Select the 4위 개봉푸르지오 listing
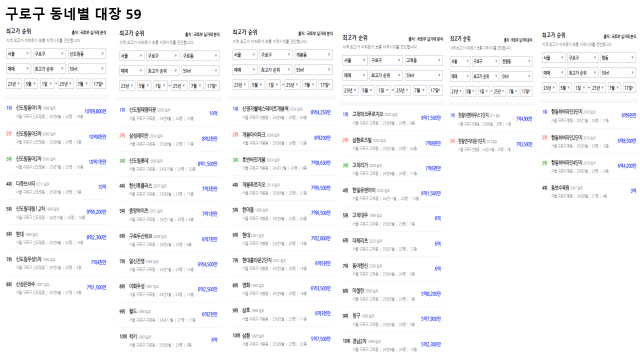The height and width of the screenshot is (360, 640). click(x=282, y=188)
